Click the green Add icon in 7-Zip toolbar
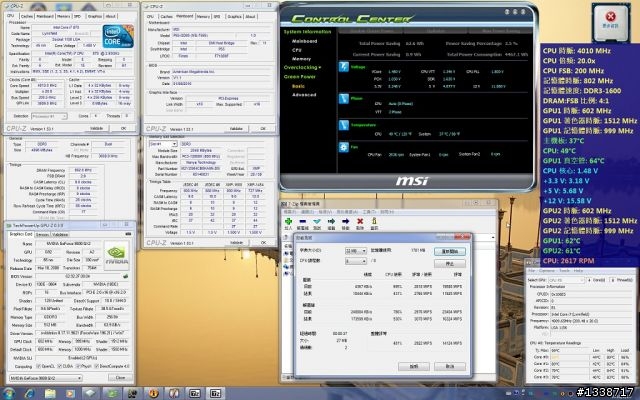 click(x=288, y=222)
